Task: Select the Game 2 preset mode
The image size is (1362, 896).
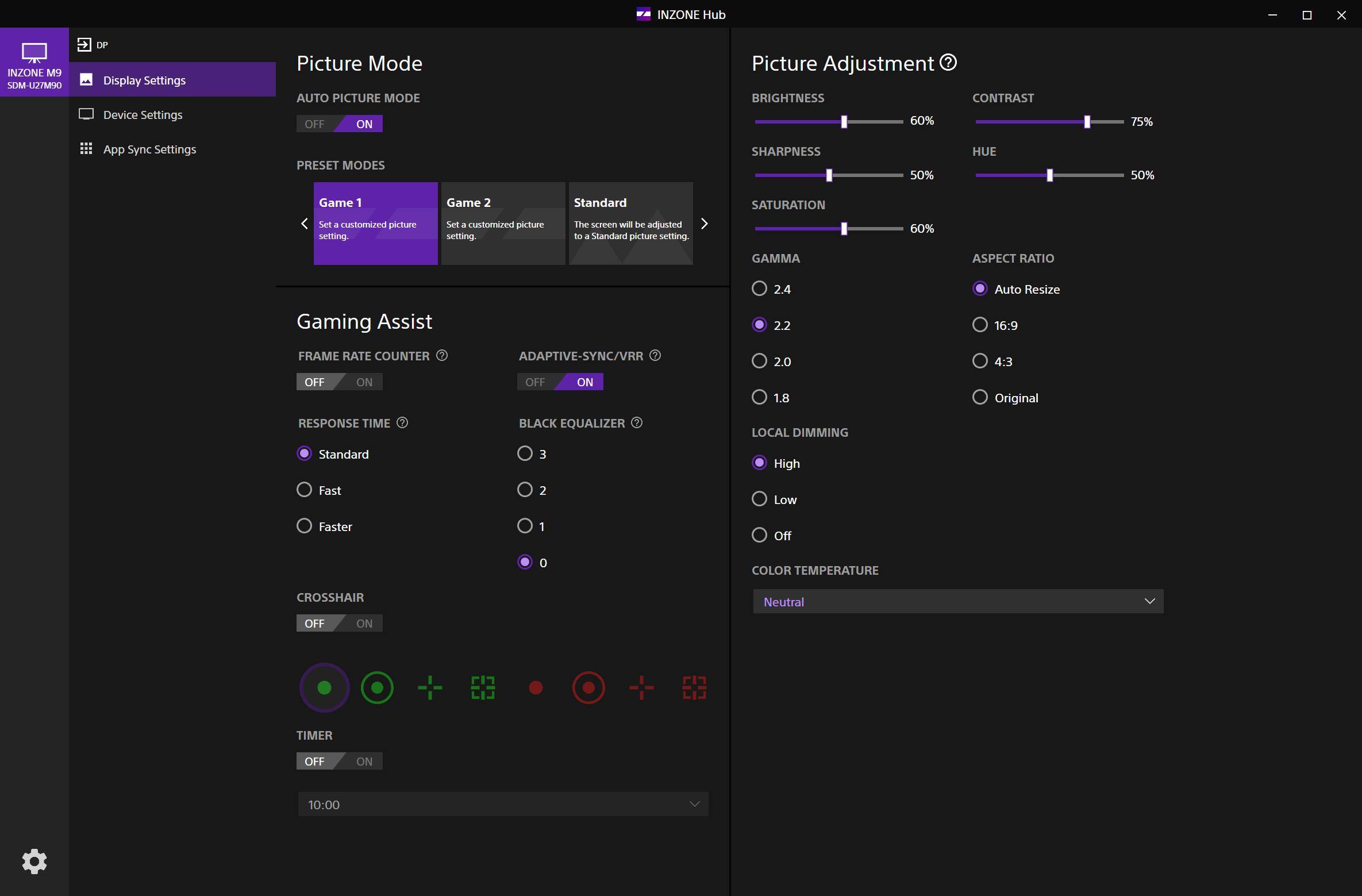Action: (x=503, y=223)
